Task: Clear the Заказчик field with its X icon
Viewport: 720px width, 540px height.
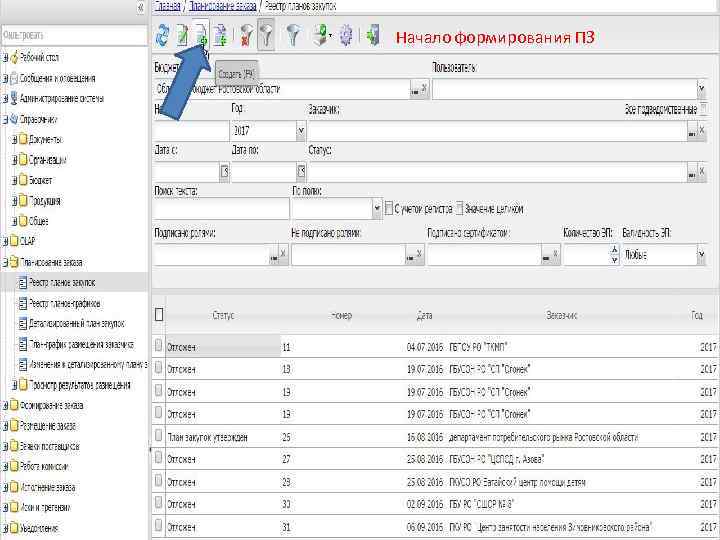Action: point(702,130)
